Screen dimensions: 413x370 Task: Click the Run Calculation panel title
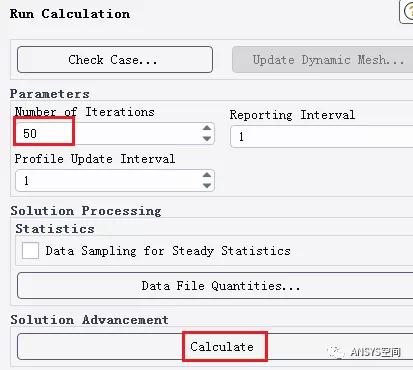click(x=70, y=14)
